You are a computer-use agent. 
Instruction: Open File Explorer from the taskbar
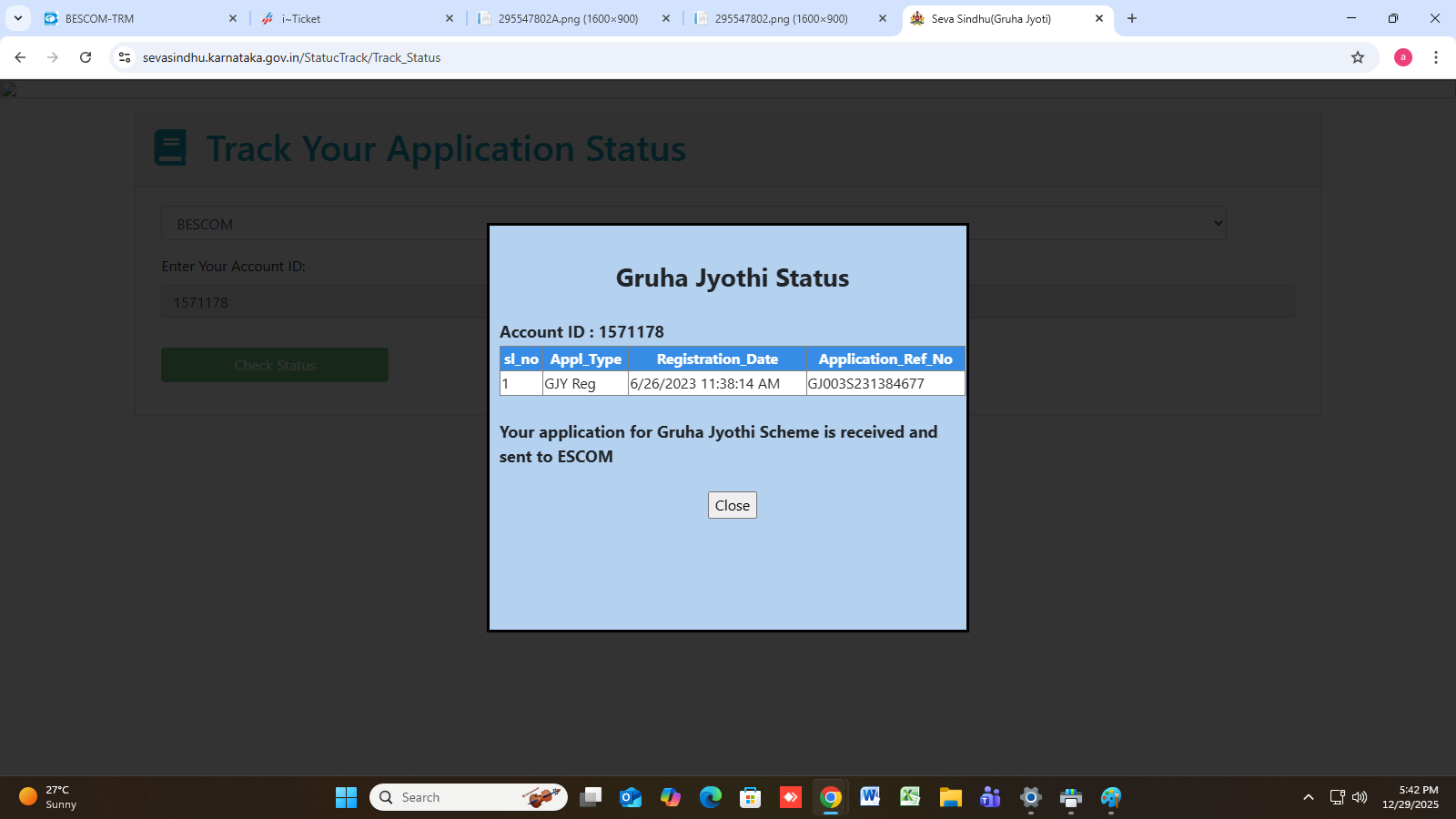click(x=950, y=797)
